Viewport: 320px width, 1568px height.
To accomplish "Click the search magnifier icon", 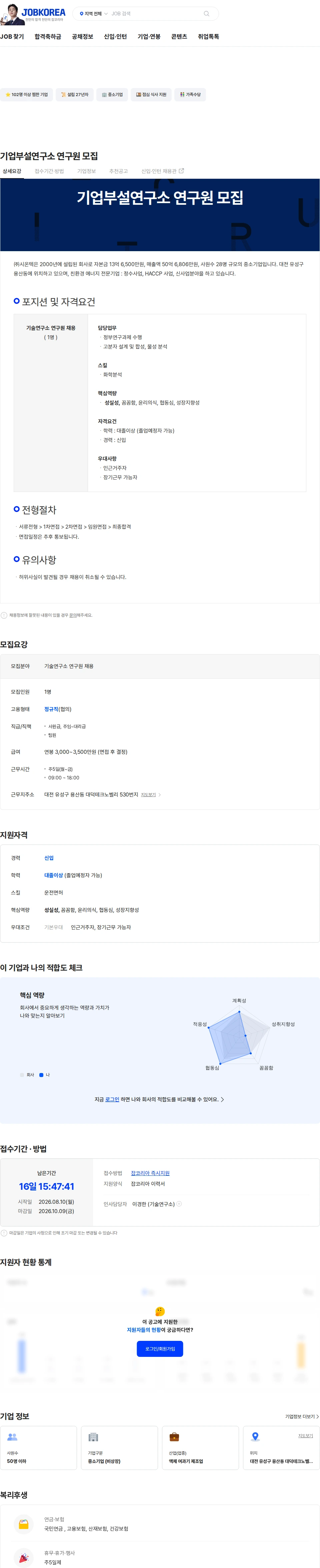I will [x=206, y=13].
